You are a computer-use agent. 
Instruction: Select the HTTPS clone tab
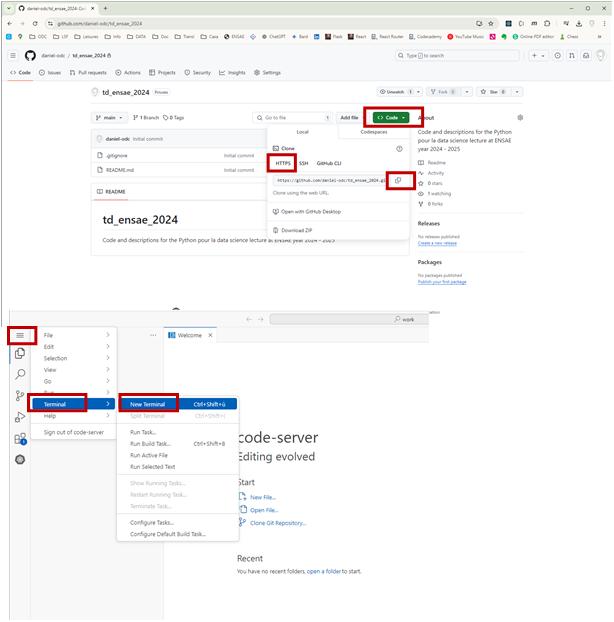pyautogui.click(x=283, y=163)
